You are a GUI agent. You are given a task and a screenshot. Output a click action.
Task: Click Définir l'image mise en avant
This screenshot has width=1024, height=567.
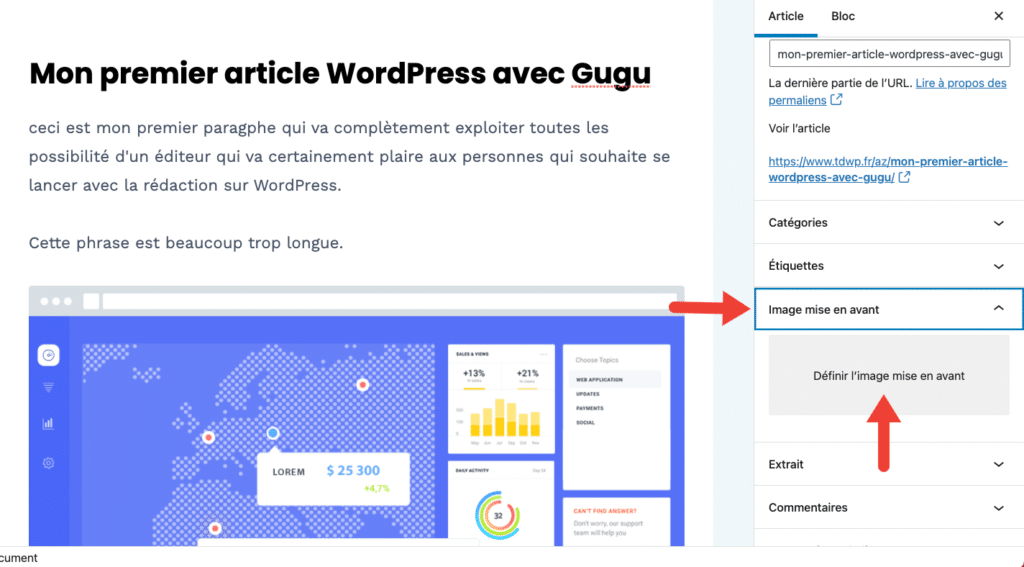889,376
